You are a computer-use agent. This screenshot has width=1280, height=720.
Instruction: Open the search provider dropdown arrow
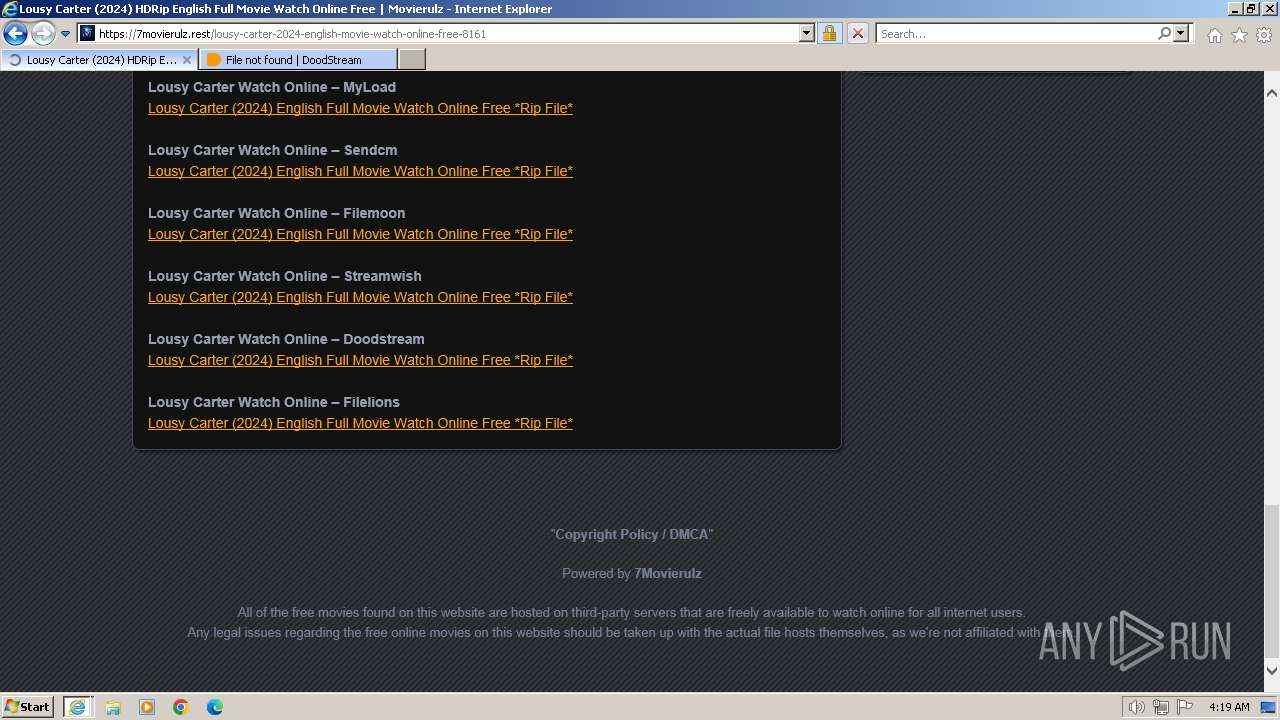click(x=1181, y=33)
